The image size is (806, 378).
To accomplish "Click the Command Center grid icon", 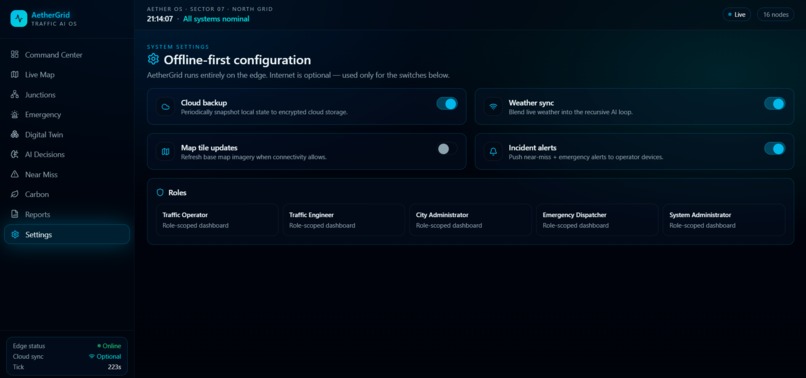I will point(15,55).
